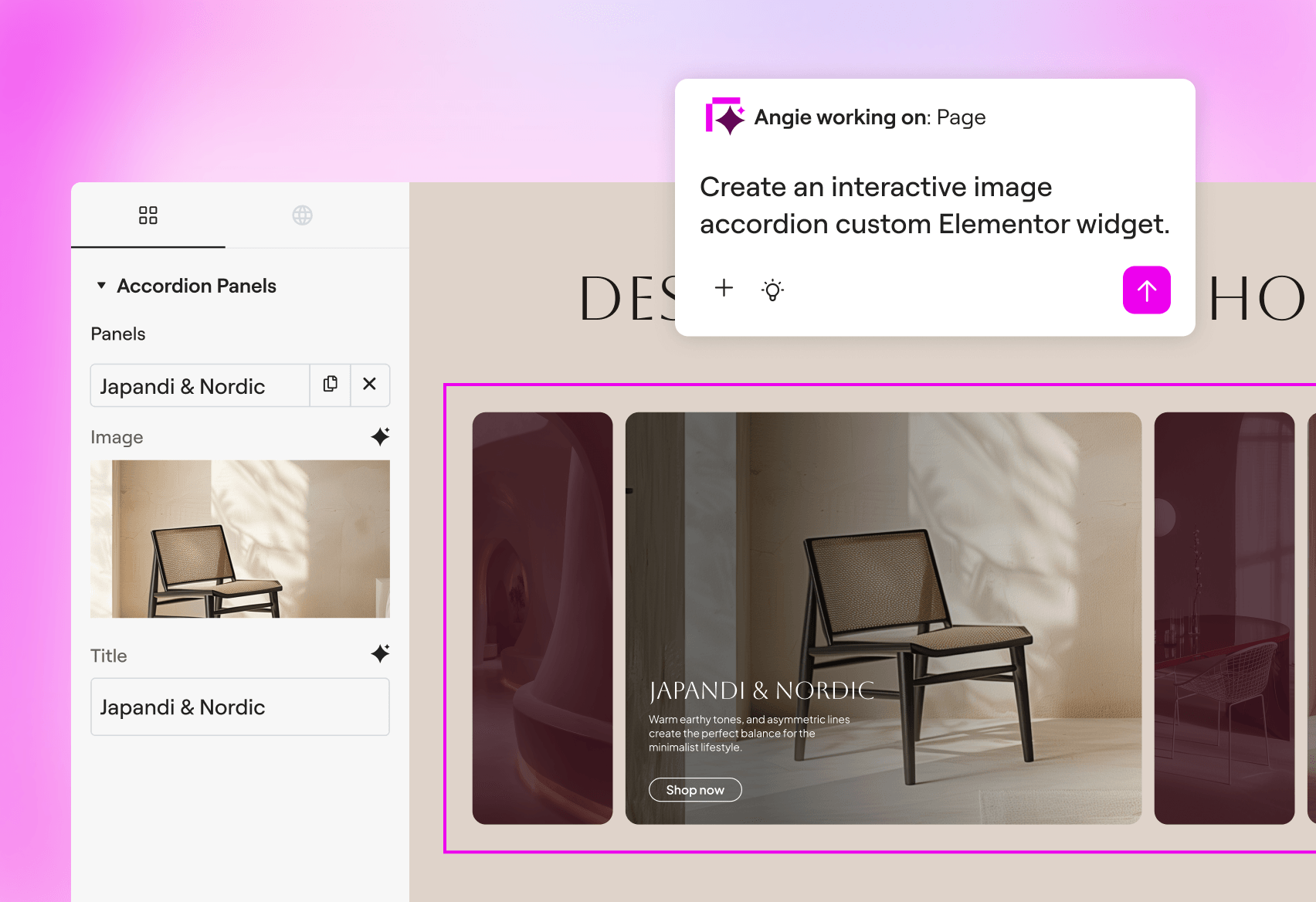Viewport: 1316px width, 902px height.
Task: Switch to the widgets grid tab
Action: pos(148,215)
